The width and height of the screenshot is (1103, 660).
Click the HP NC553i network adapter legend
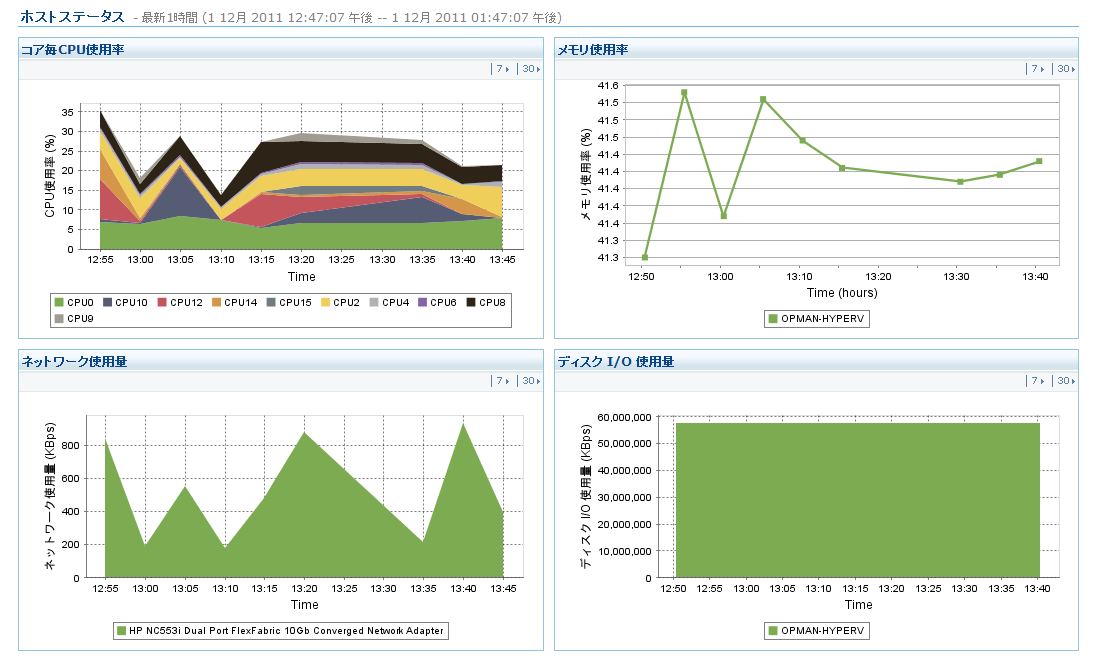click(x=281, y=631)
